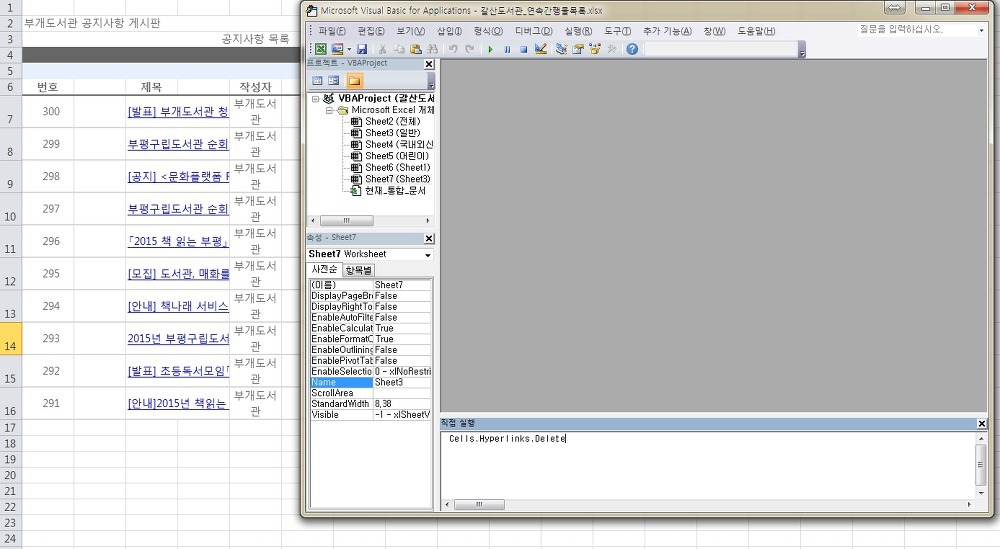The height and width of the screenshot is (549, 1000).
Task: Click the Undo arrow icon
Action: pyautogui.click(x=453, y=49)
